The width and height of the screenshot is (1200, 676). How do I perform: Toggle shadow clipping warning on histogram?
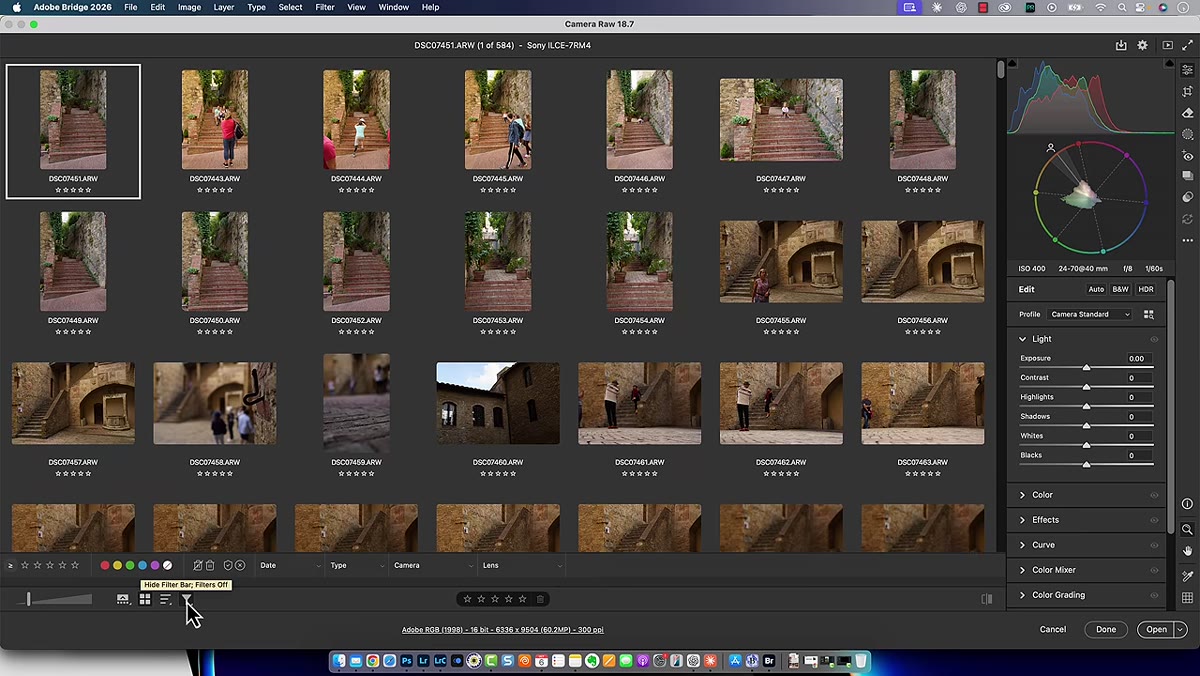click(x=1012, y=64)
